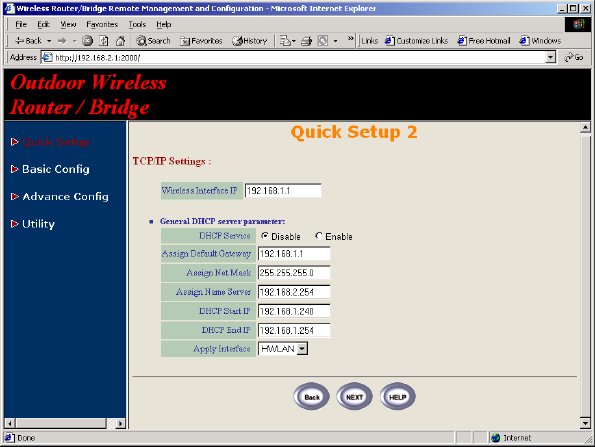595x447 pixels.
Task: Click the Wireless Interface IP field
Action: tap(283, 190)
